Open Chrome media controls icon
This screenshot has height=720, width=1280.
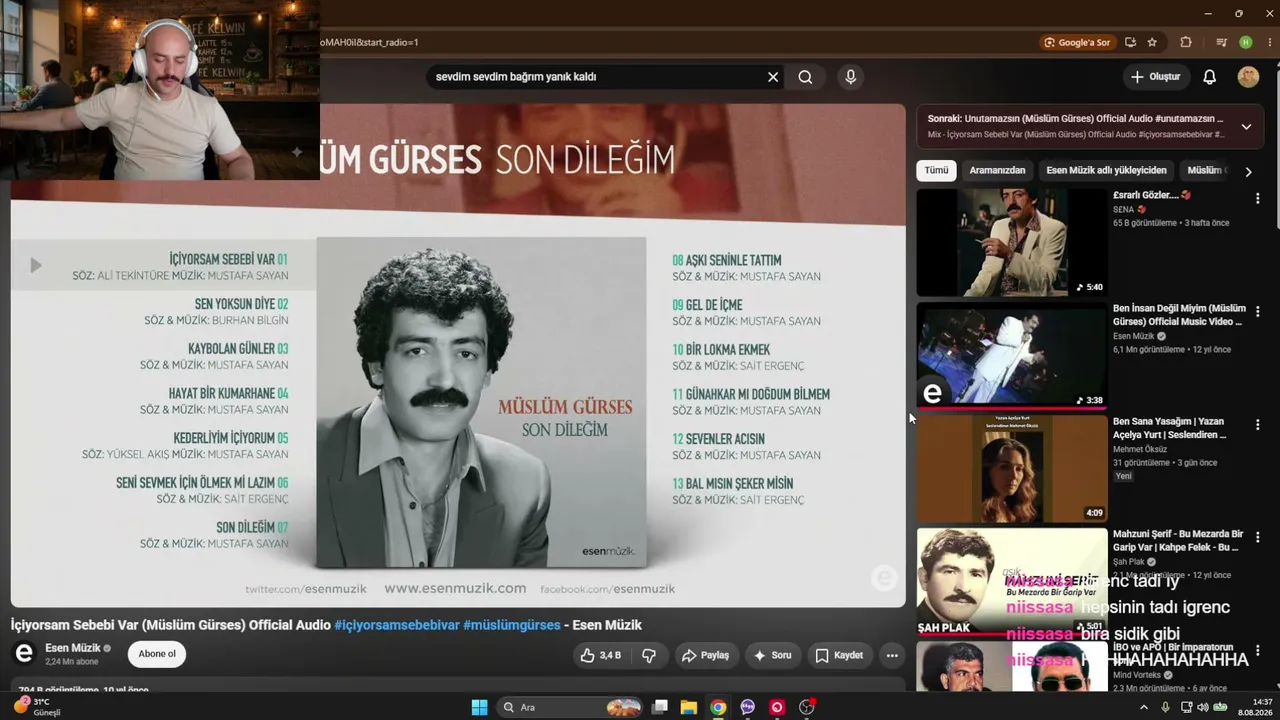tap(1221, 43)
